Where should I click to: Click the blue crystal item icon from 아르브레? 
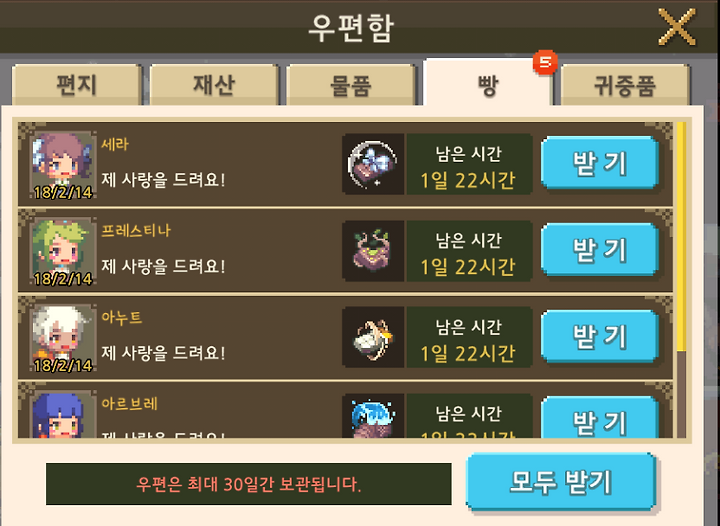(x=373, y=416)
